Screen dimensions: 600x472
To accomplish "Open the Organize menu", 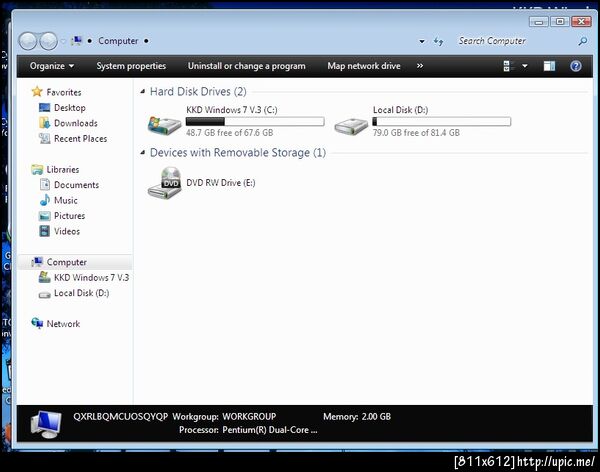I will [x=52, y=66].
